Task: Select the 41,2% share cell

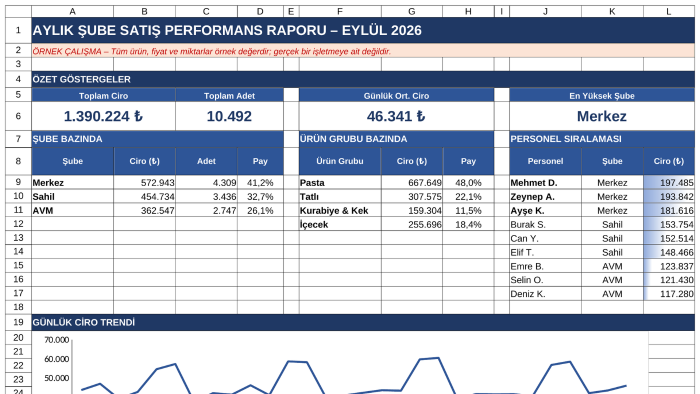Action: coord(260,182)
